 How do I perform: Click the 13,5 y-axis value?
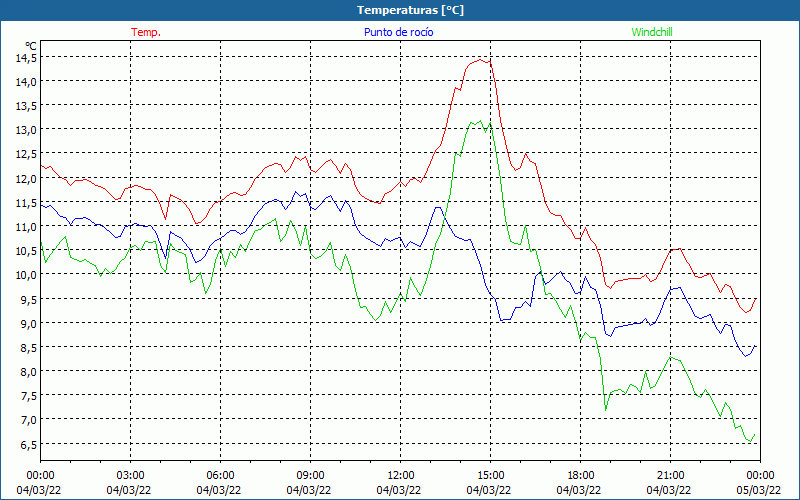[27, 106]
